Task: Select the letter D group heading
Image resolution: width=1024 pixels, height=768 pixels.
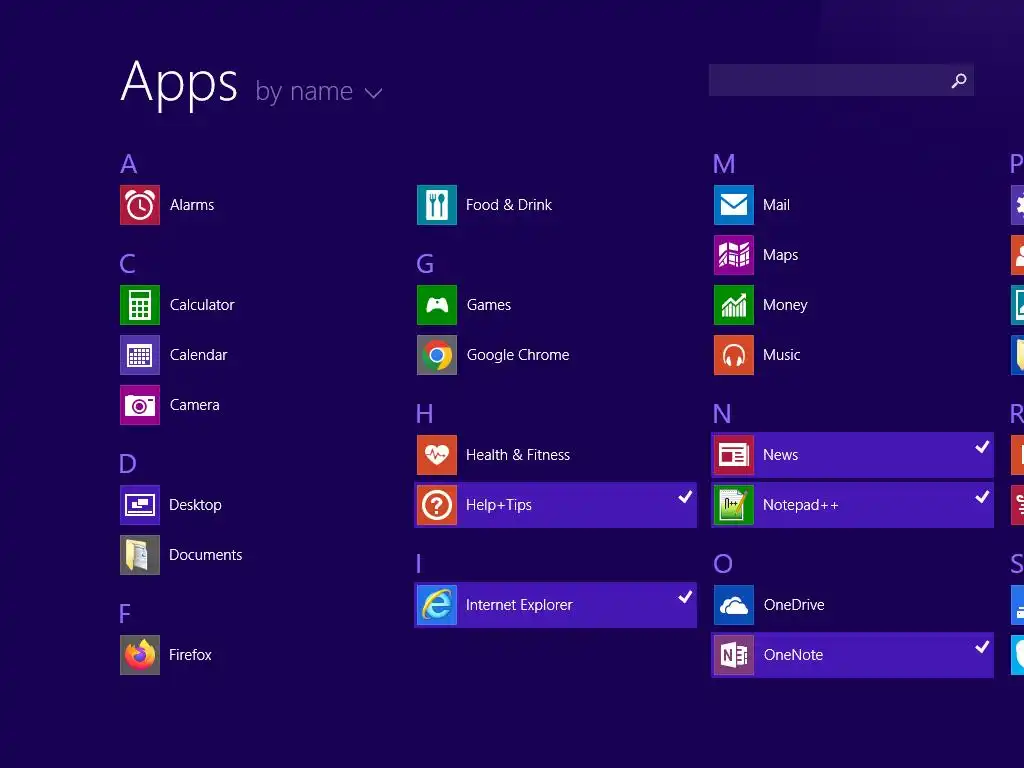Action: [x=128, y=464]
